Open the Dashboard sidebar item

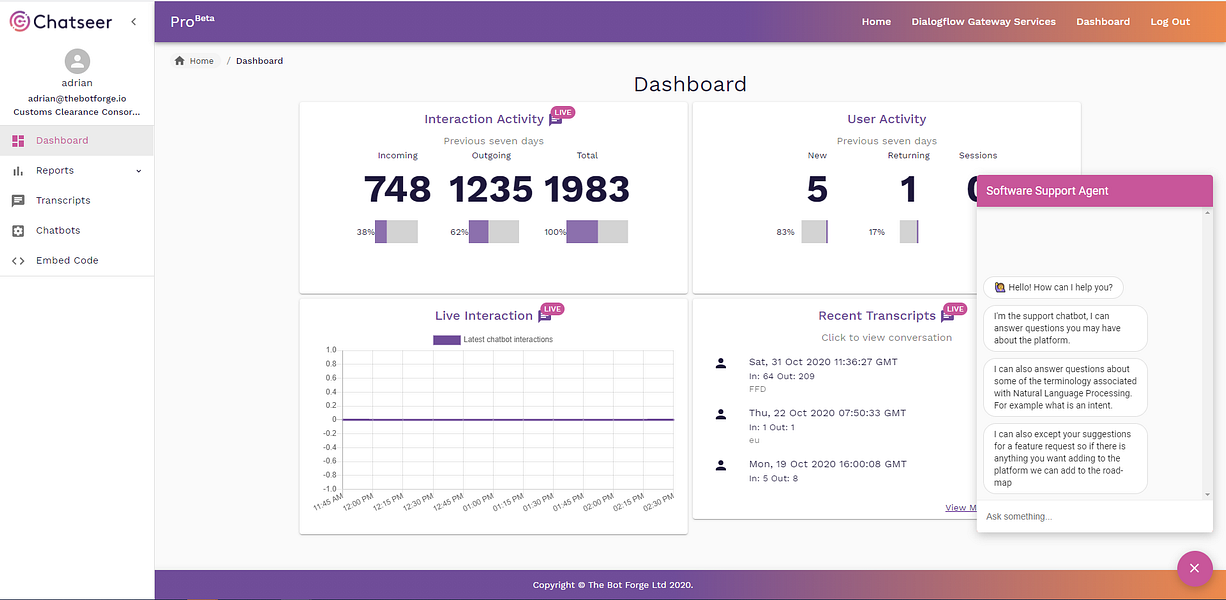click(x=77, y=140)
